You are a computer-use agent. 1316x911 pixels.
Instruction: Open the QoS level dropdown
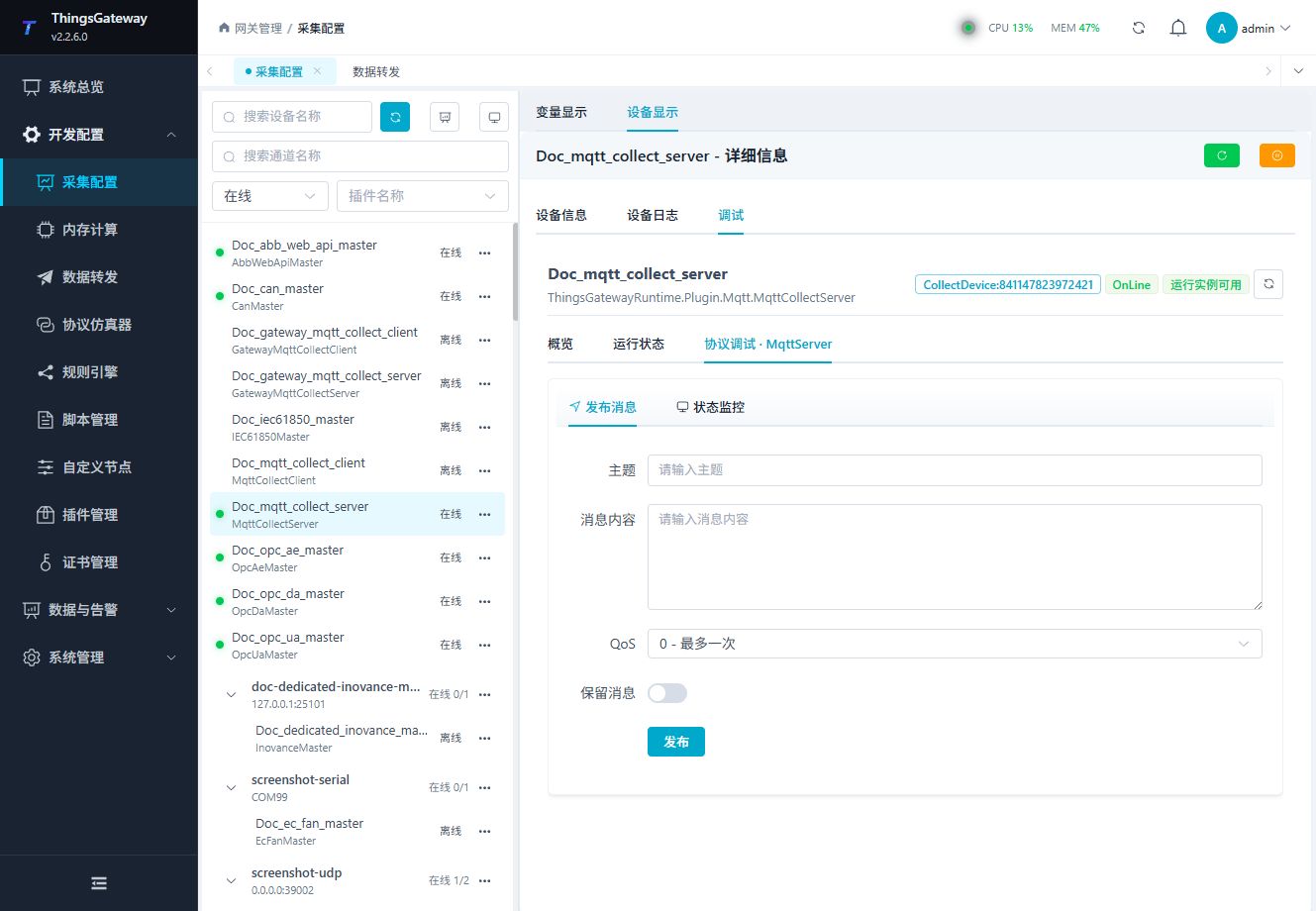coord(955,644)
